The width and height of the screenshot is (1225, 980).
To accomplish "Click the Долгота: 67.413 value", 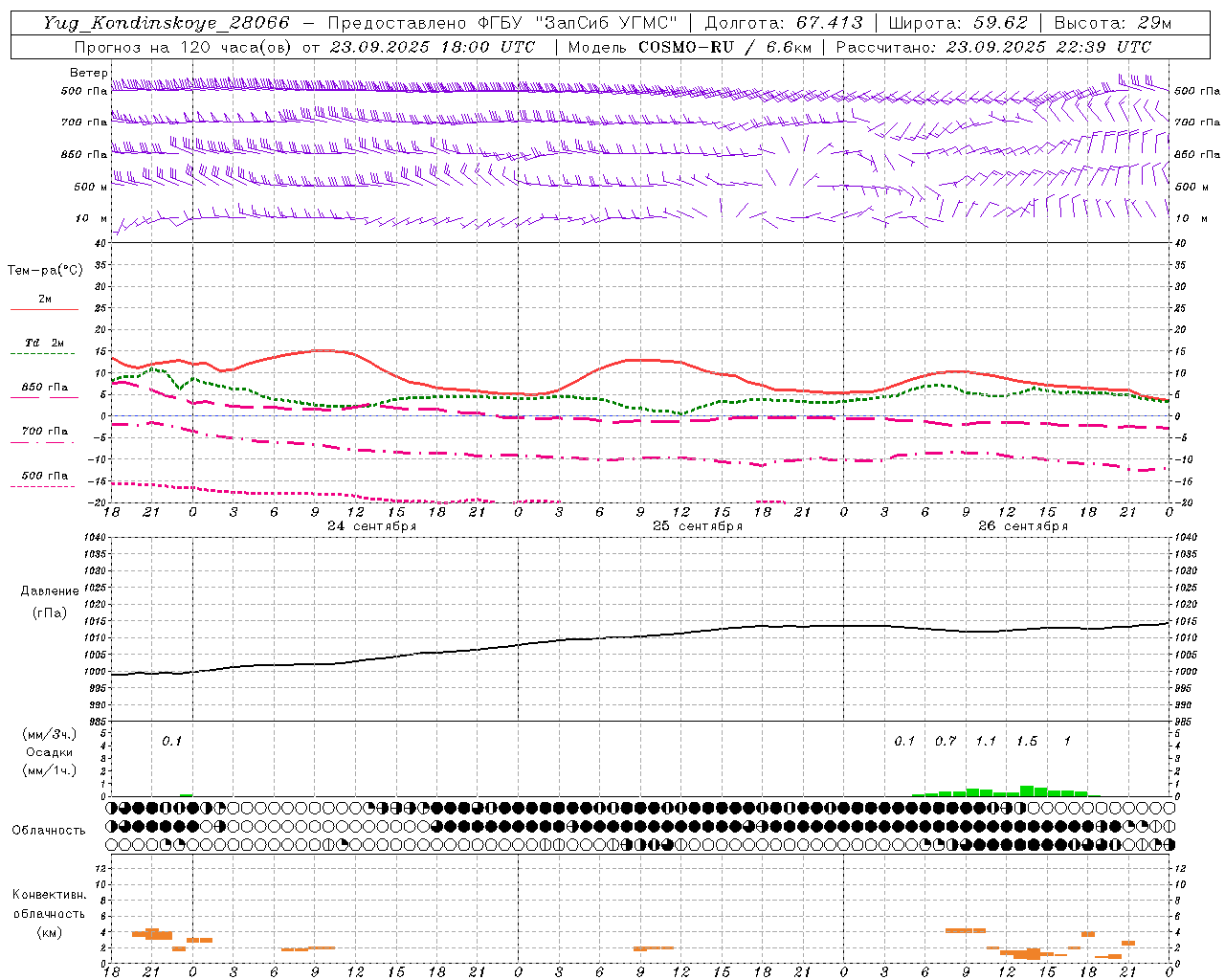I will [x=783, y=23].
